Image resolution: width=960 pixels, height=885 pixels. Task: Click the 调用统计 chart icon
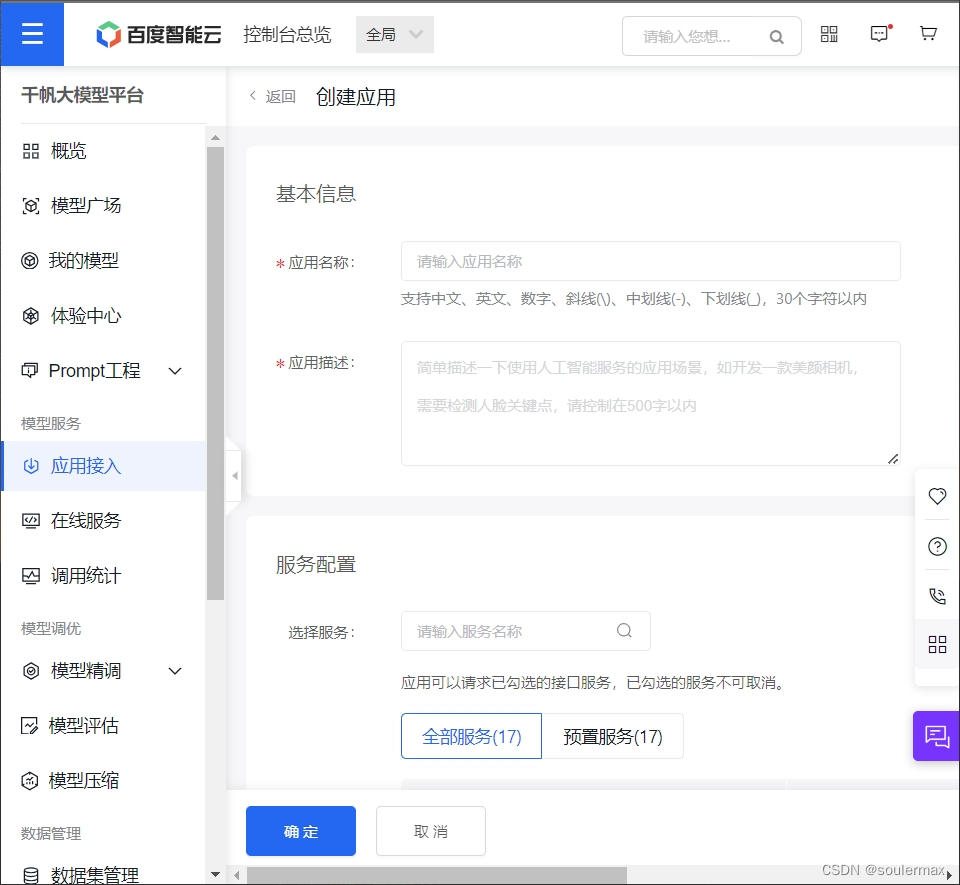tap(31, 576)
